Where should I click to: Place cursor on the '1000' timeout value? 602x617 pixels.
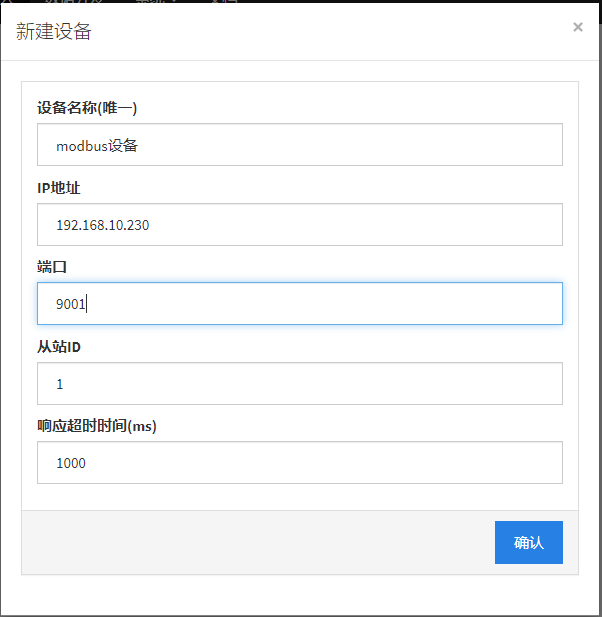coord(71,463)
